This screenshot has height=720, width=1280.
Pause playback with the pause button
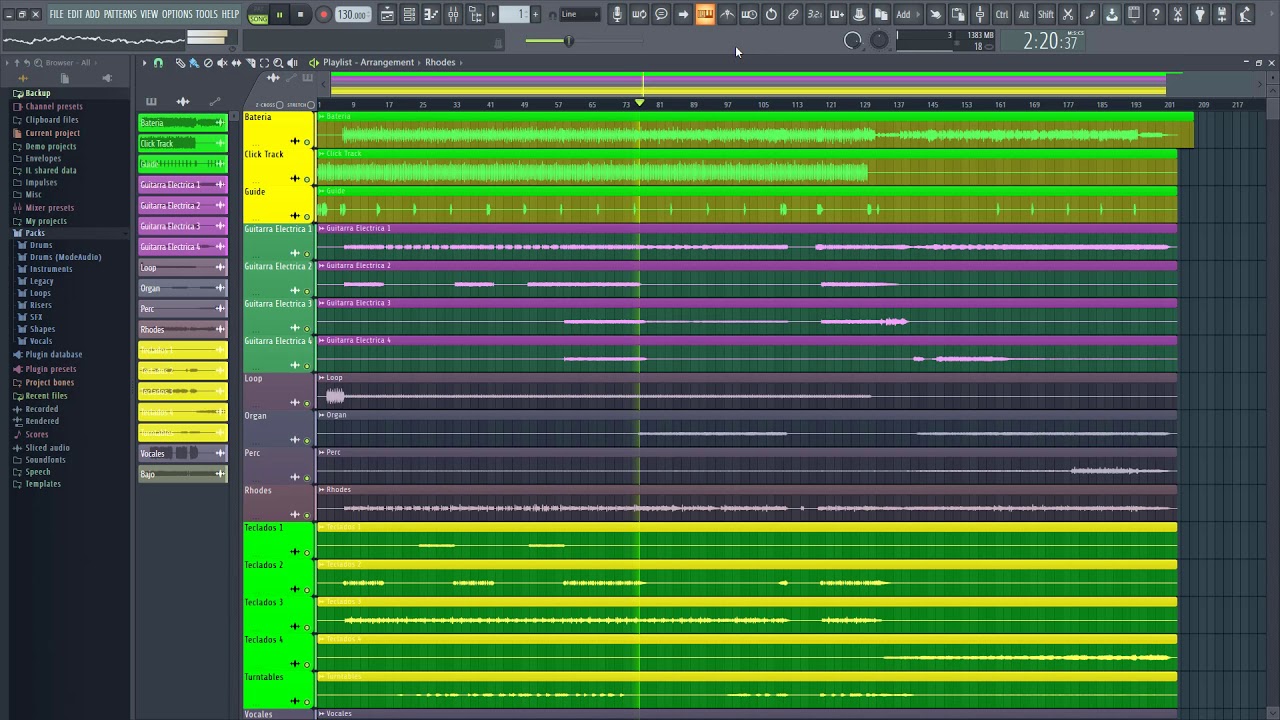click(279, 14)
